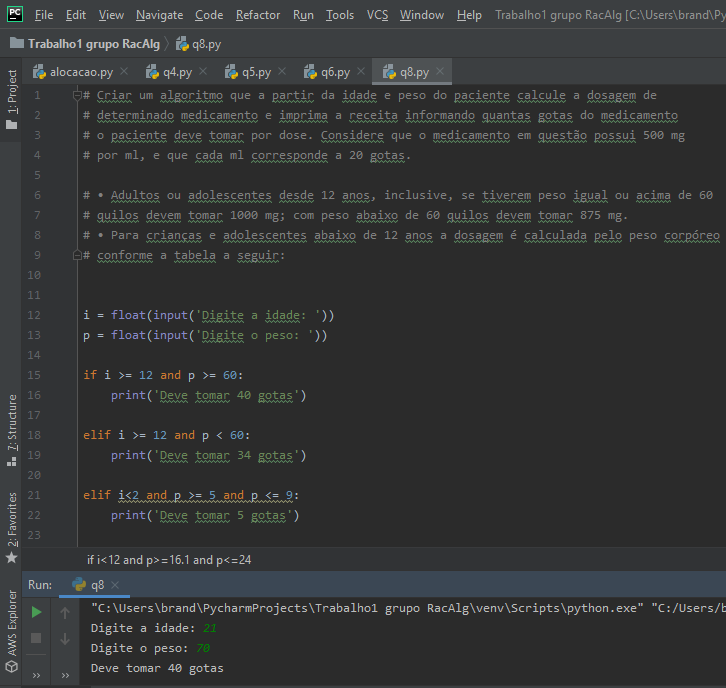Click the PyCharm application logo icon

coord(15,14)
